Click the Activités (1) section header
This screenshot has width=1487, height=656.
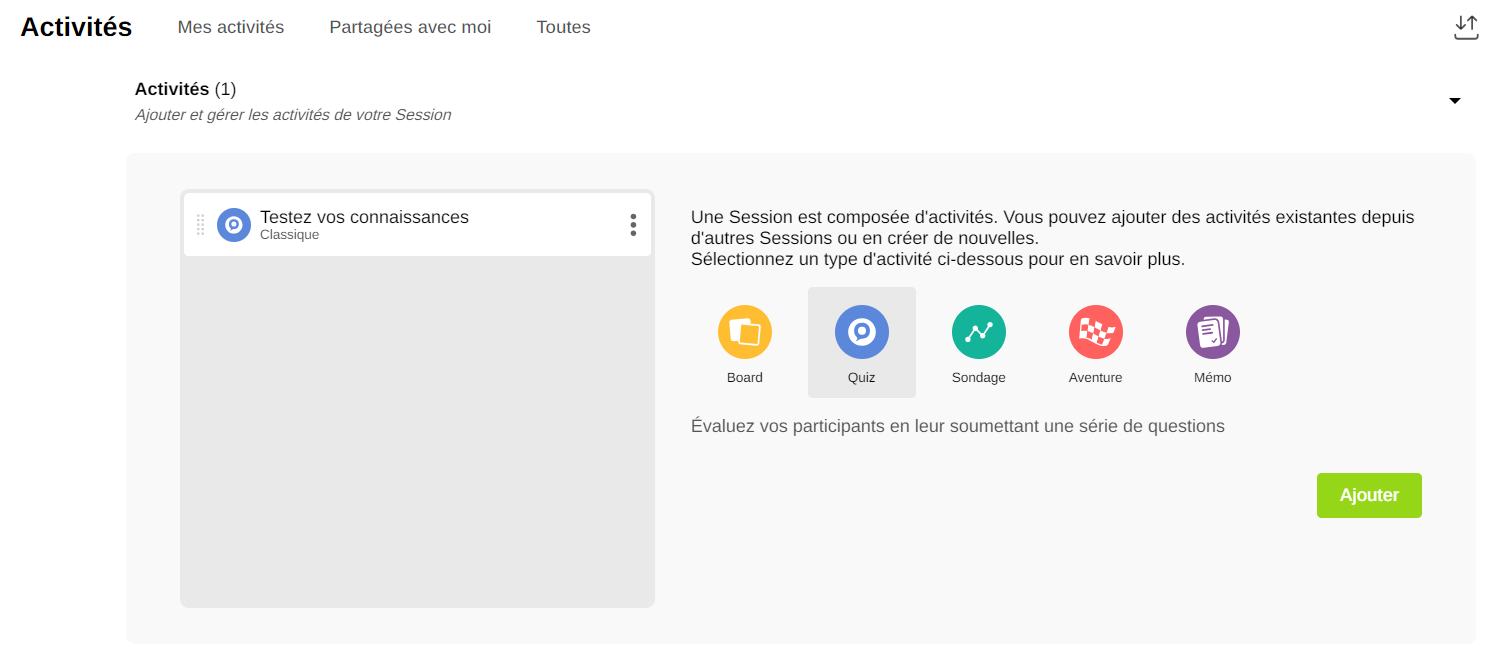185,90
